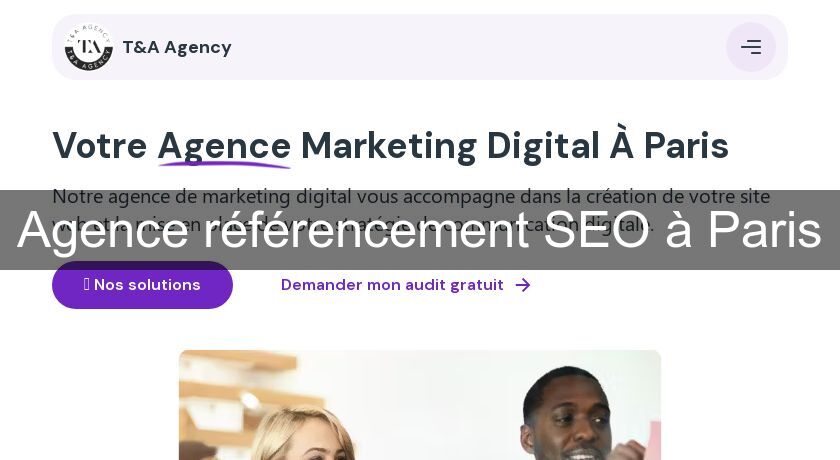Click the Votre Agence Marketing Digital heading

click(390, 146)
